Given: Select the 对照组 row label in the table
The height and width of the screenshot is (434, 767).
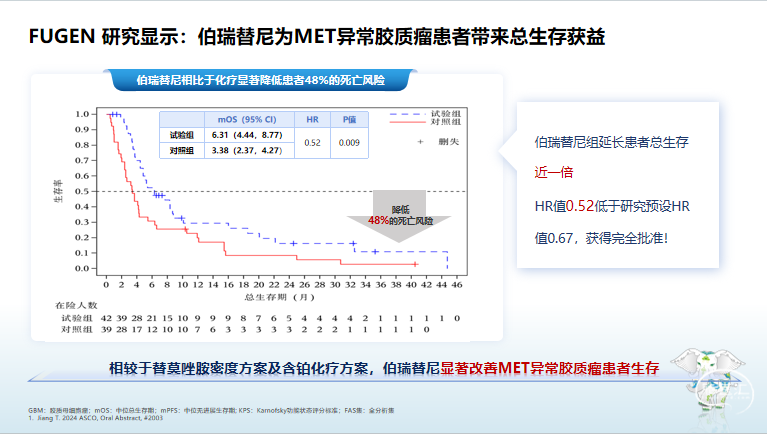Looking at the screenshot, I should click(x=181, y=150).
